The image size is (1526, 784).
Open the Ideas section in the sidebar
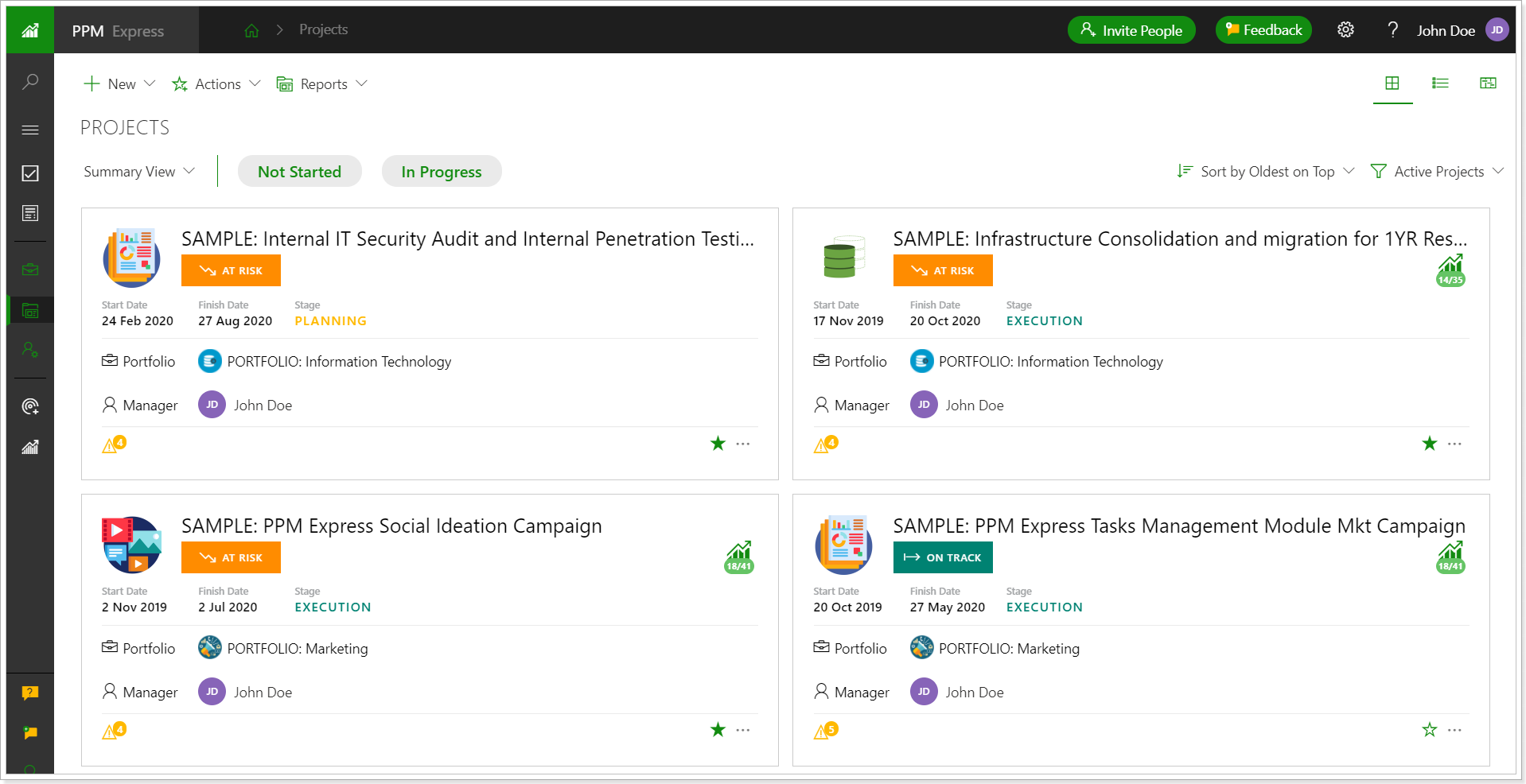pyautogui.click(x=29, y=212)
